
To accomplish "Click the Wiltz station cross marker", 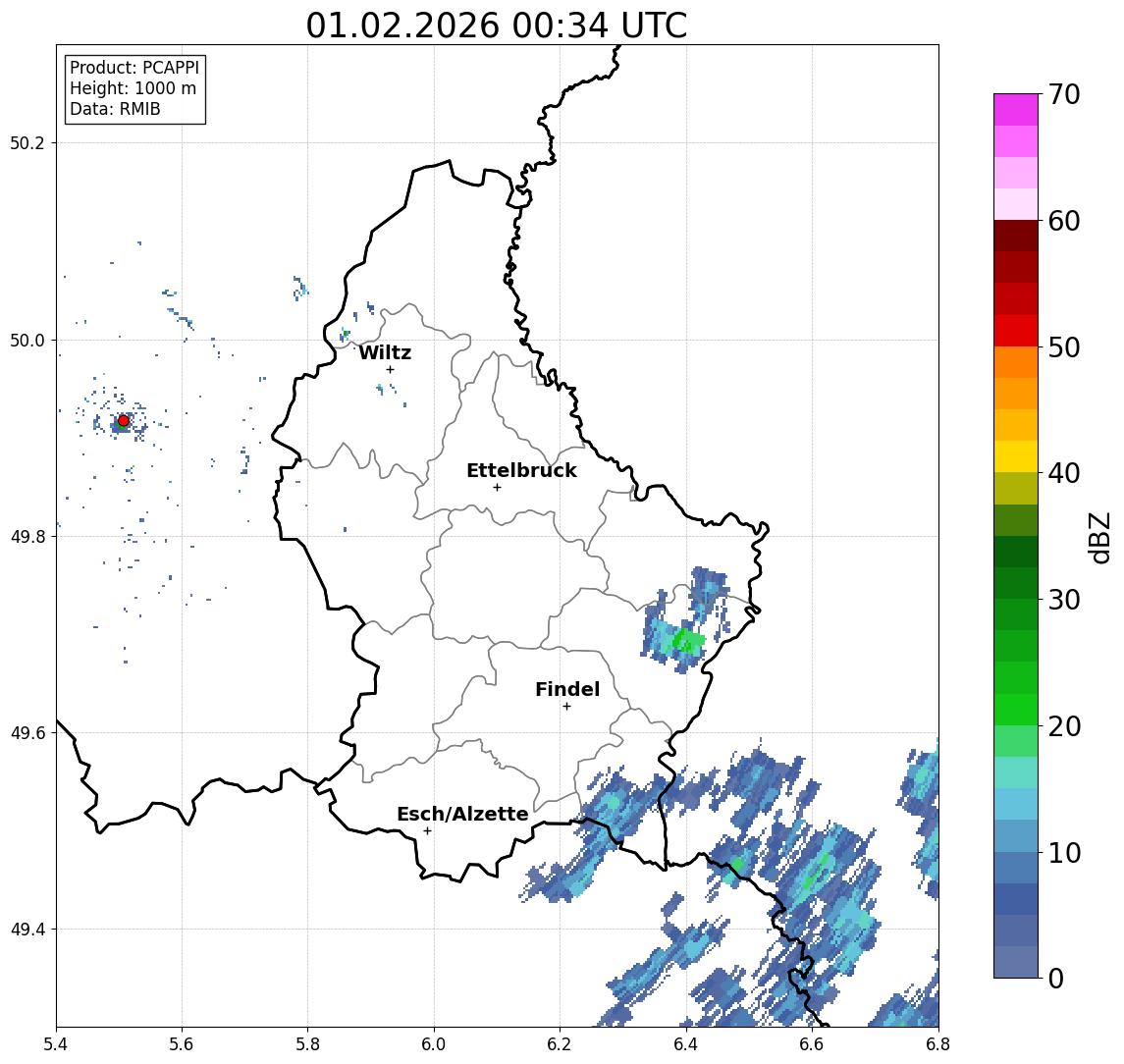I will coord(390,370).
